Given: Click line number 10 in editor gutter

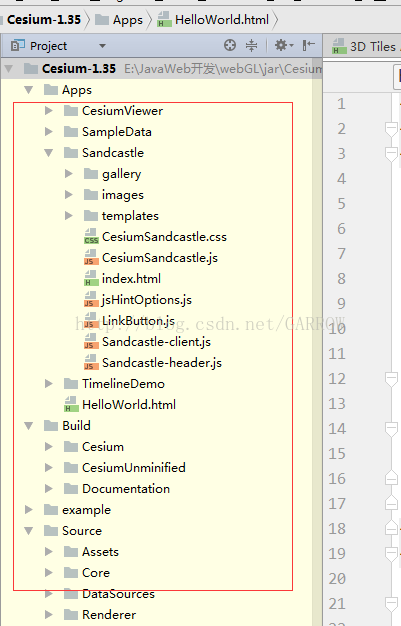Looking at the screenshot, I should click(337, 329).
